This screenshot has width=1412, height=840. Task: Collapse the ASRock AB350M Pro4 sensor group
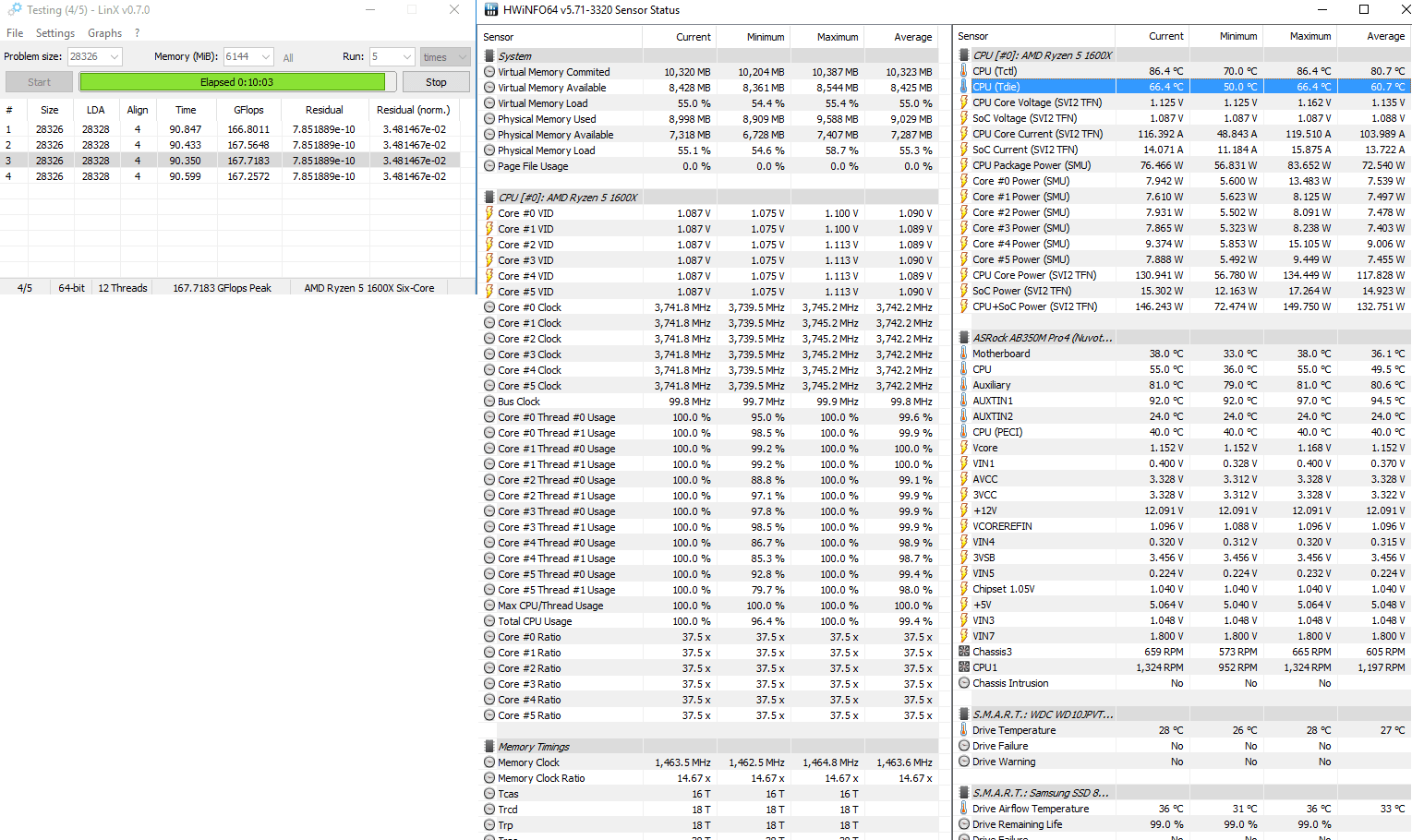pos(964,338)
